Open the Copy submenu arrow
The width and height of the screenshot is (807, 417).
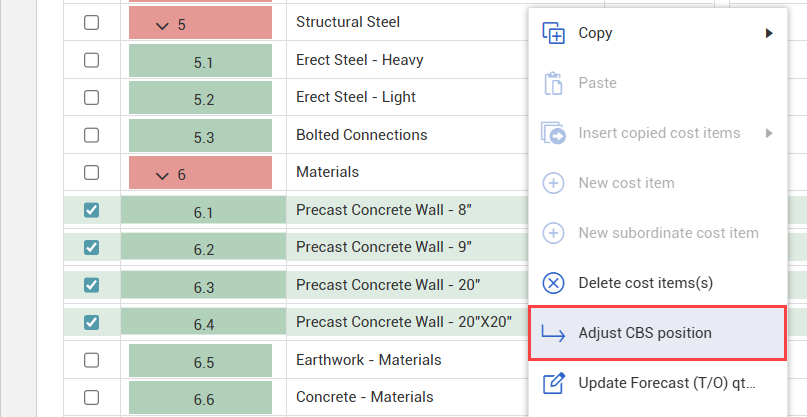point(769,33)
